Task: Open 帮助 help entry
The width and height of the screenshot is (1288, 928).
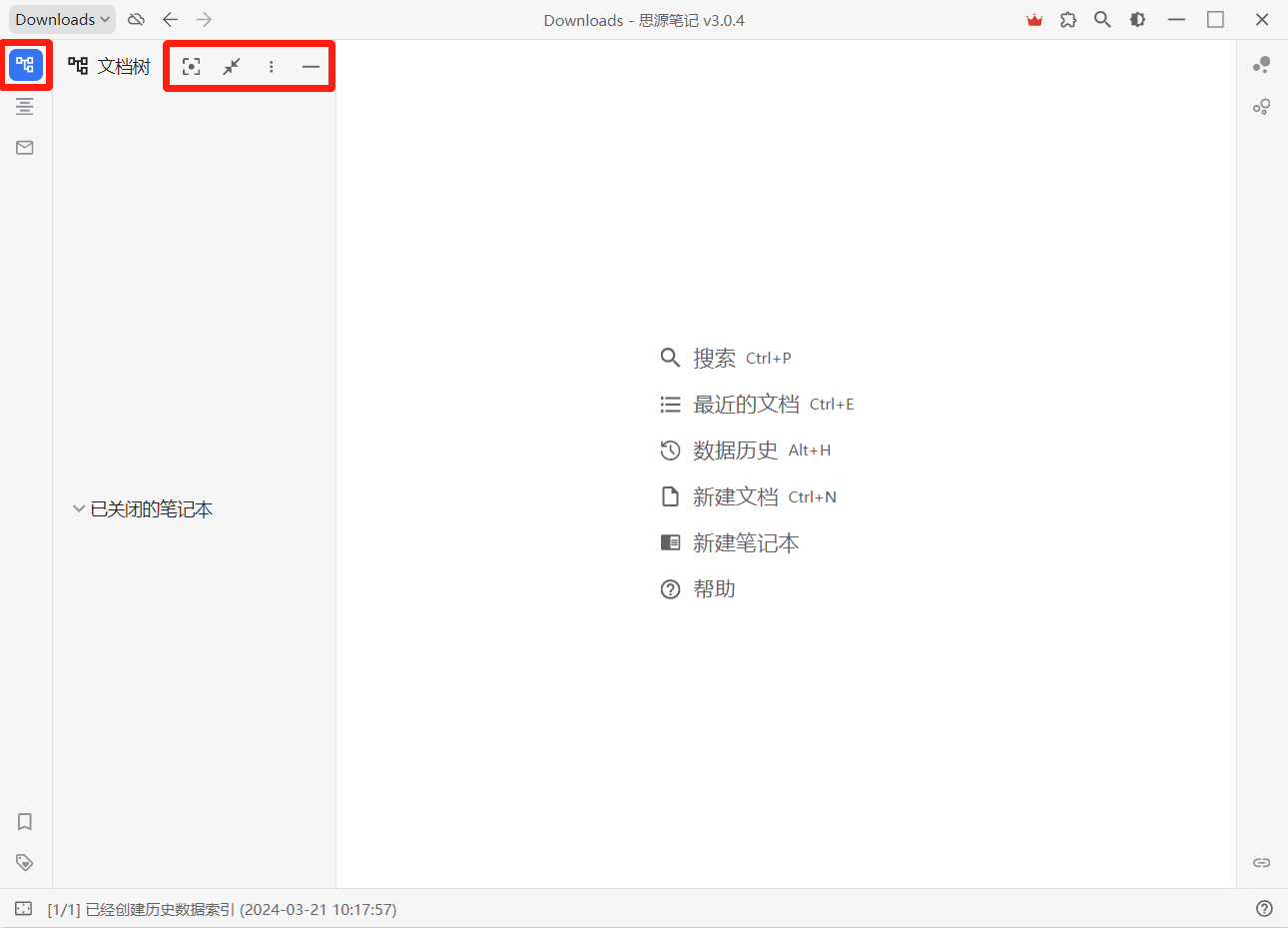Action: click(698, 589)
